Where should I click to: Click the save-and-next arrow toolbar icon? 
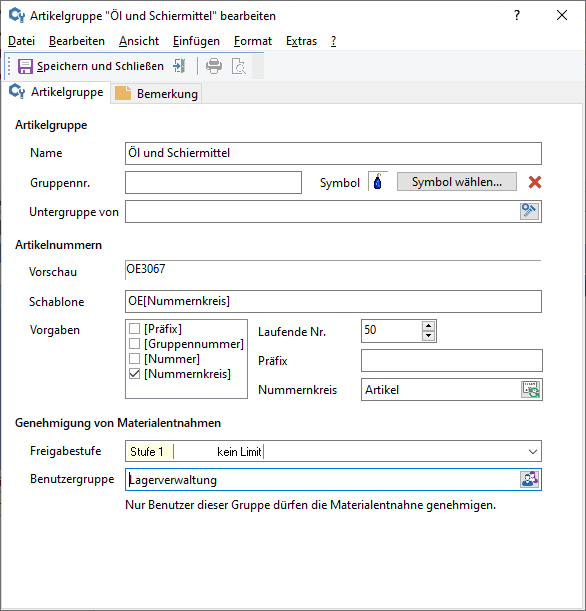(x=179, y=66)
